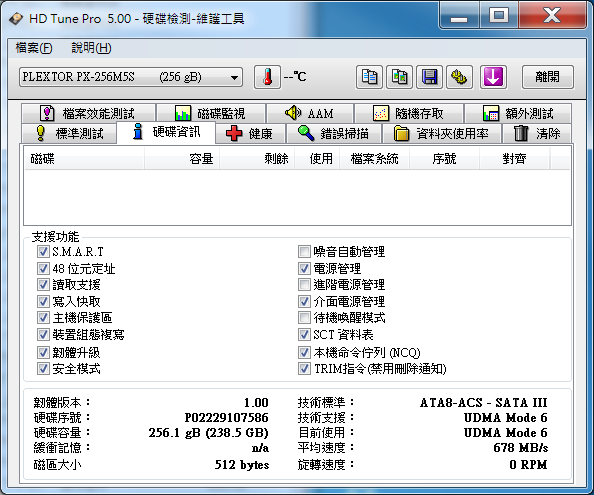The image size is (594, 495).
Task: Switch to the 錯誤掃描 tab
Action: coord(334,133)
